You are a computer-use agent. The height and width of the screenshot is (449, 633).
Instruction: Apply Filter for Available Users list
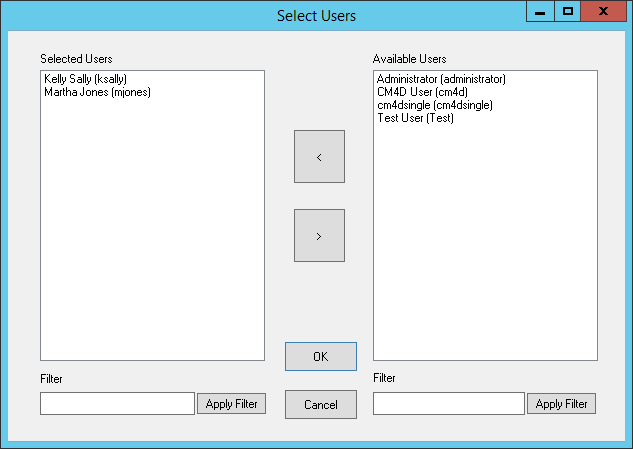[x=563, y=404]
